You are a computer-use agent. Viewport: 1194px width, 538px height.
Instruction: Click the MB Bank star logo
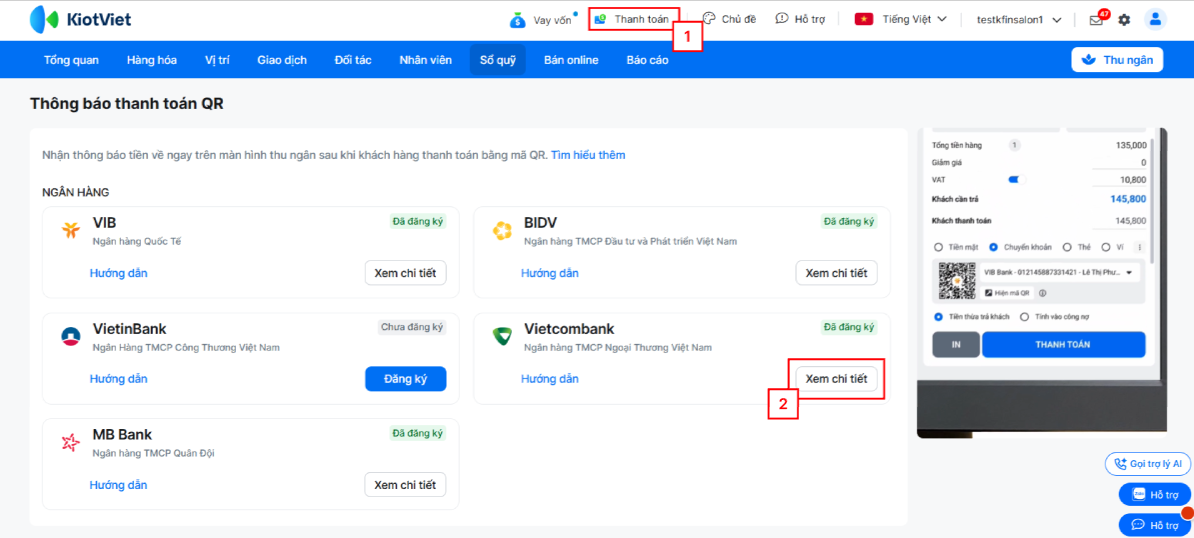(71, 442)
